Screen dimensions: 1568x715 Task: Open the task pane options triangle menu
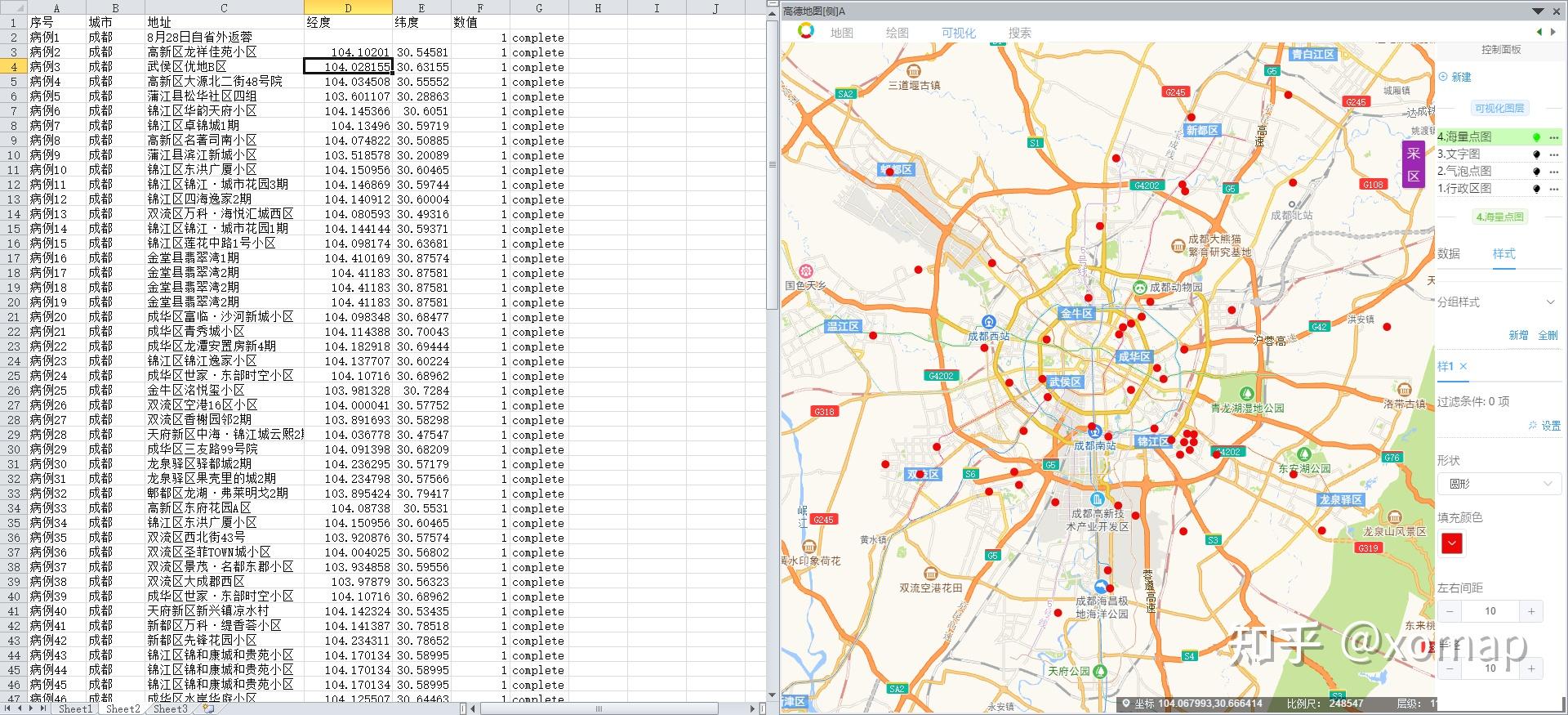click(1538, 11)
